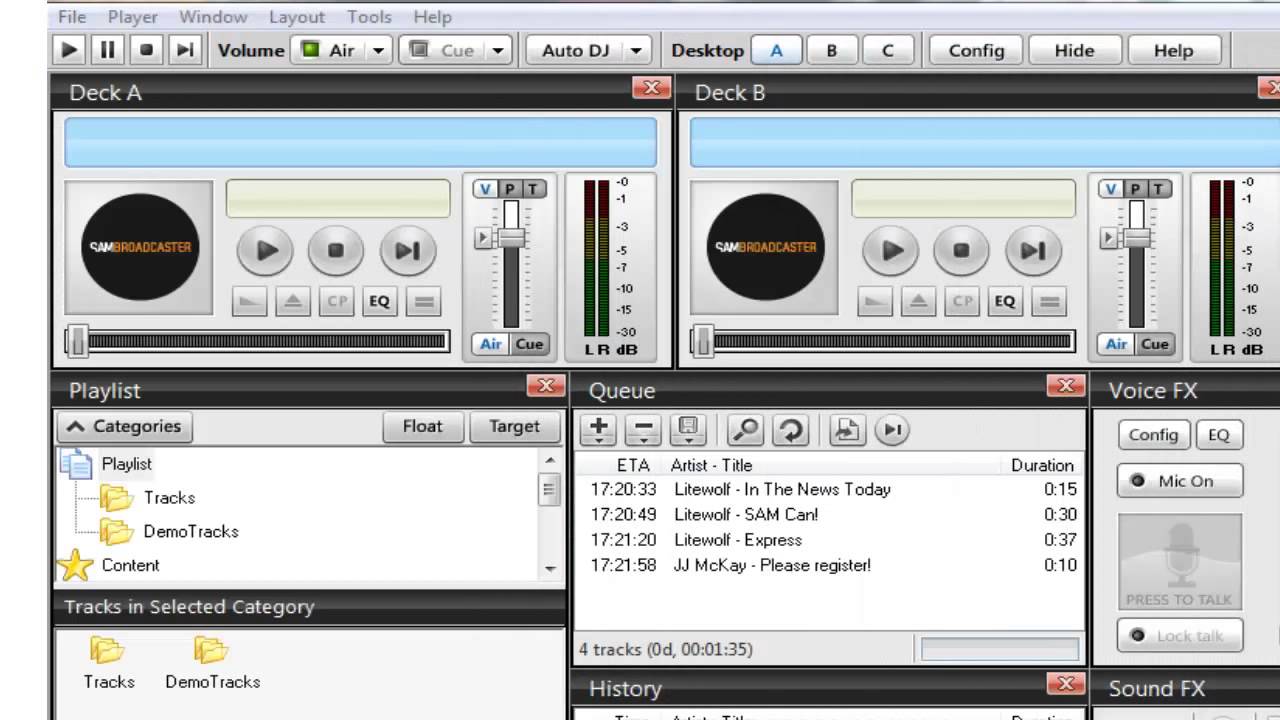1280x720 pixels.
Task: Open the Queue add (+) dropdown
Action: (598, 430)
